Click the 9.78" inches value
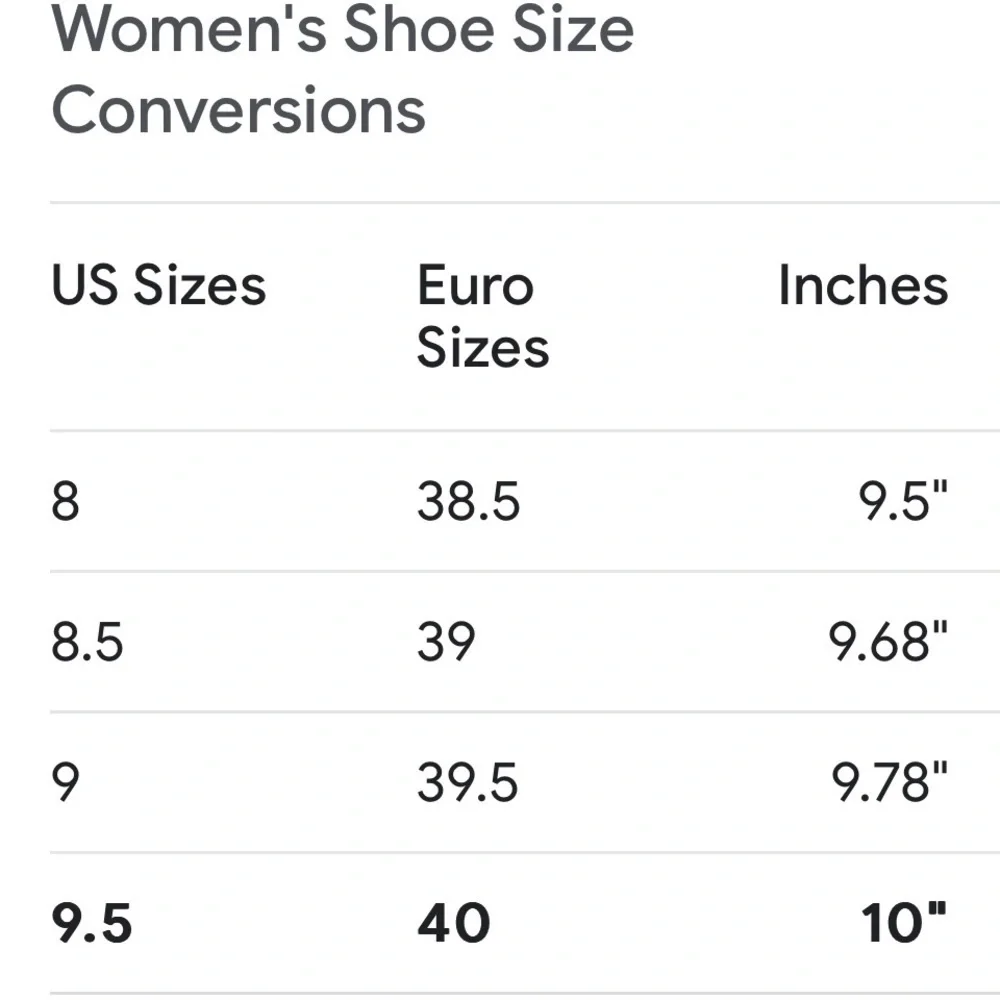This screenshot has width=1000, height=1000. [x=890, y=782]
